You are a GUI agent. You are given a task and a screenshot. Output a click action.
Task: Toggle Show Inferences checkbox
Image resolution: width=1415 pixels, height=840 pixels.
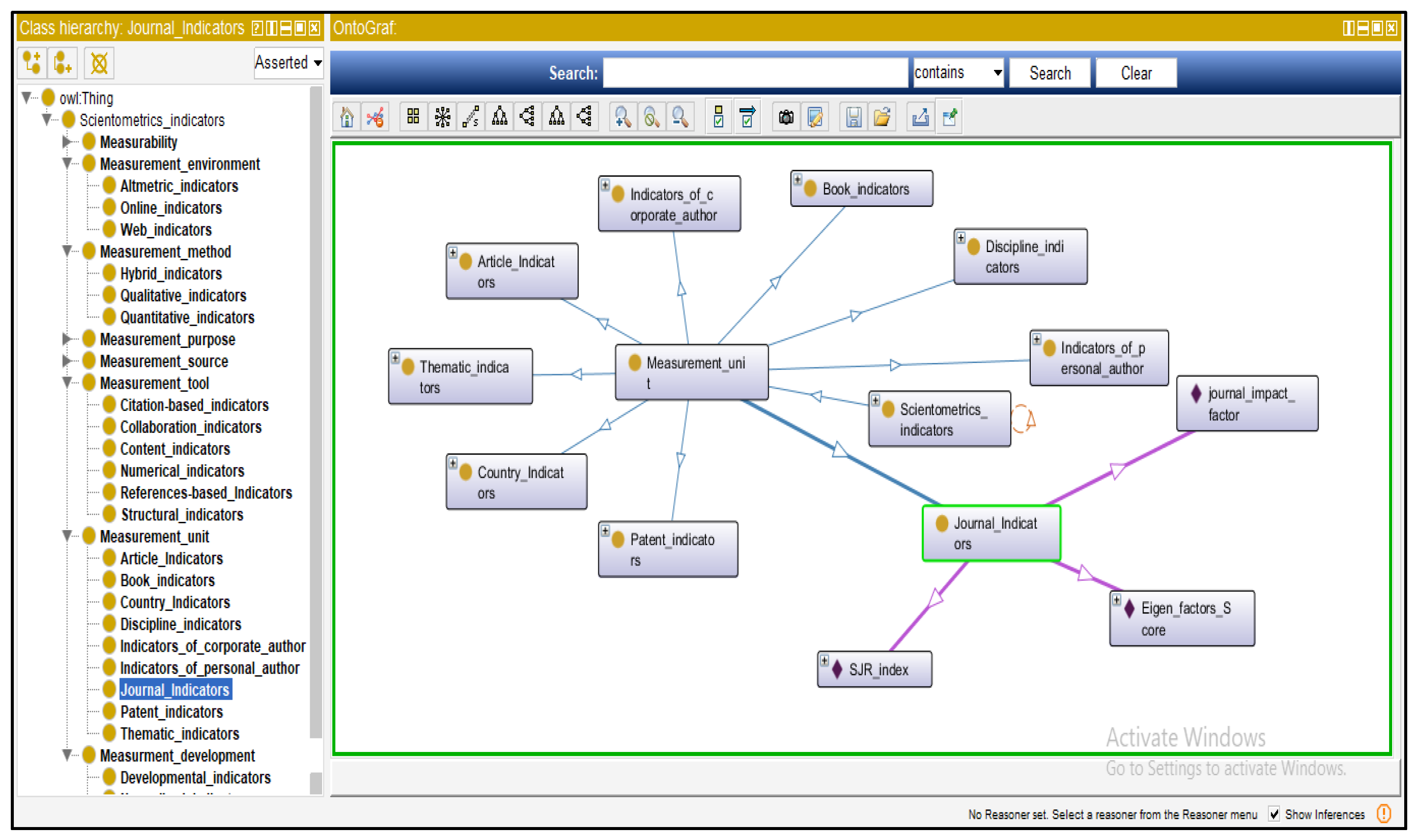coord(1274,814)
